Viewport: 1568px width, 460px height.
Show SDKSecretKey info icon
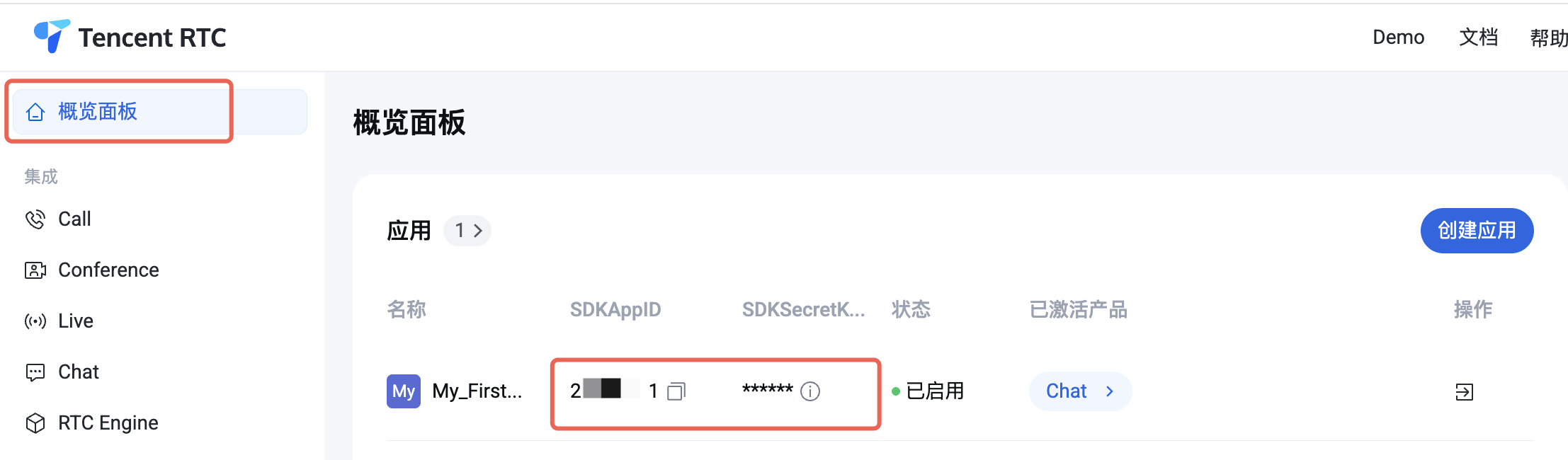click(x=810, y=391)
